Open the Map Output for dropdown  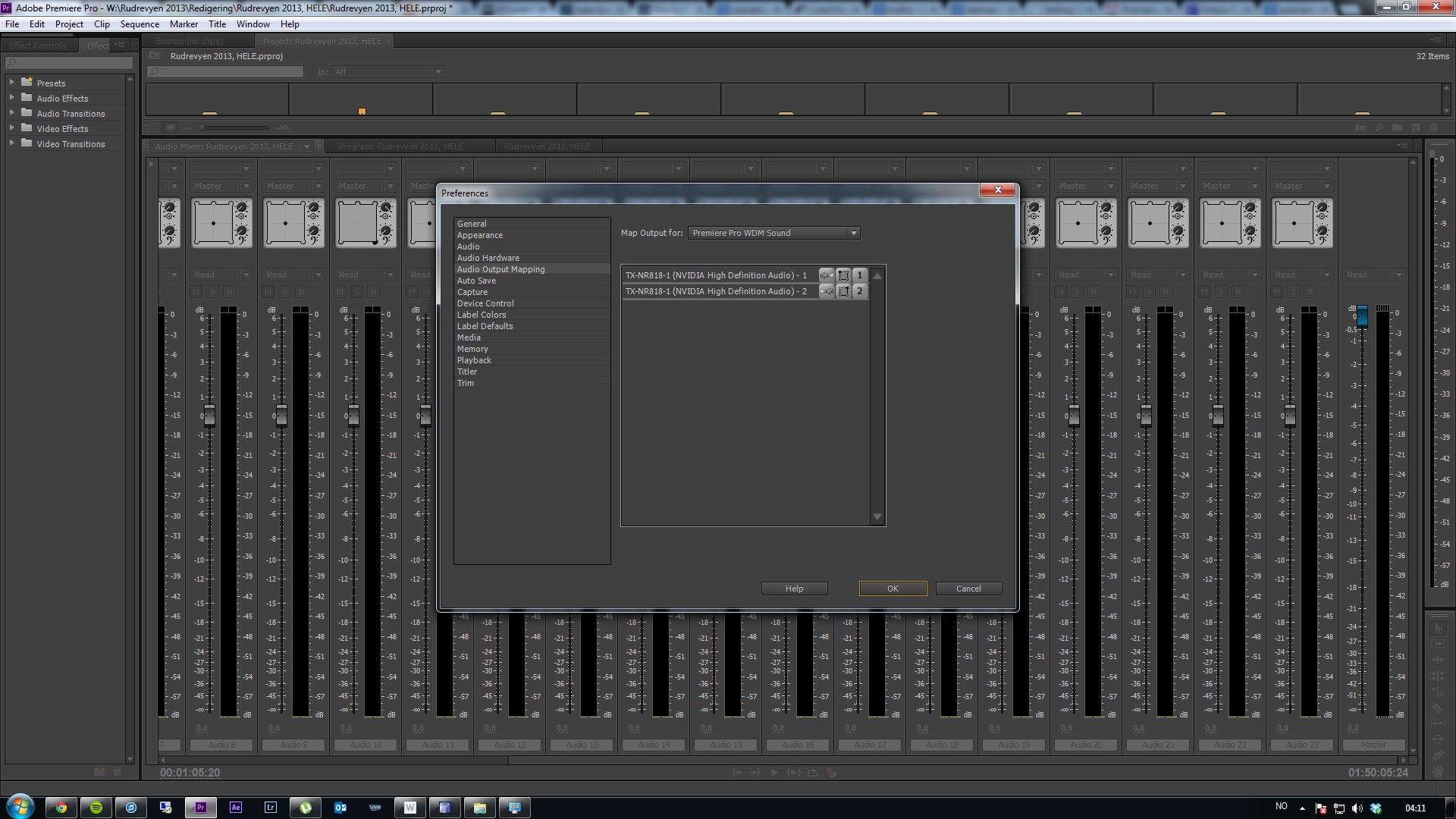pos(773,233)
